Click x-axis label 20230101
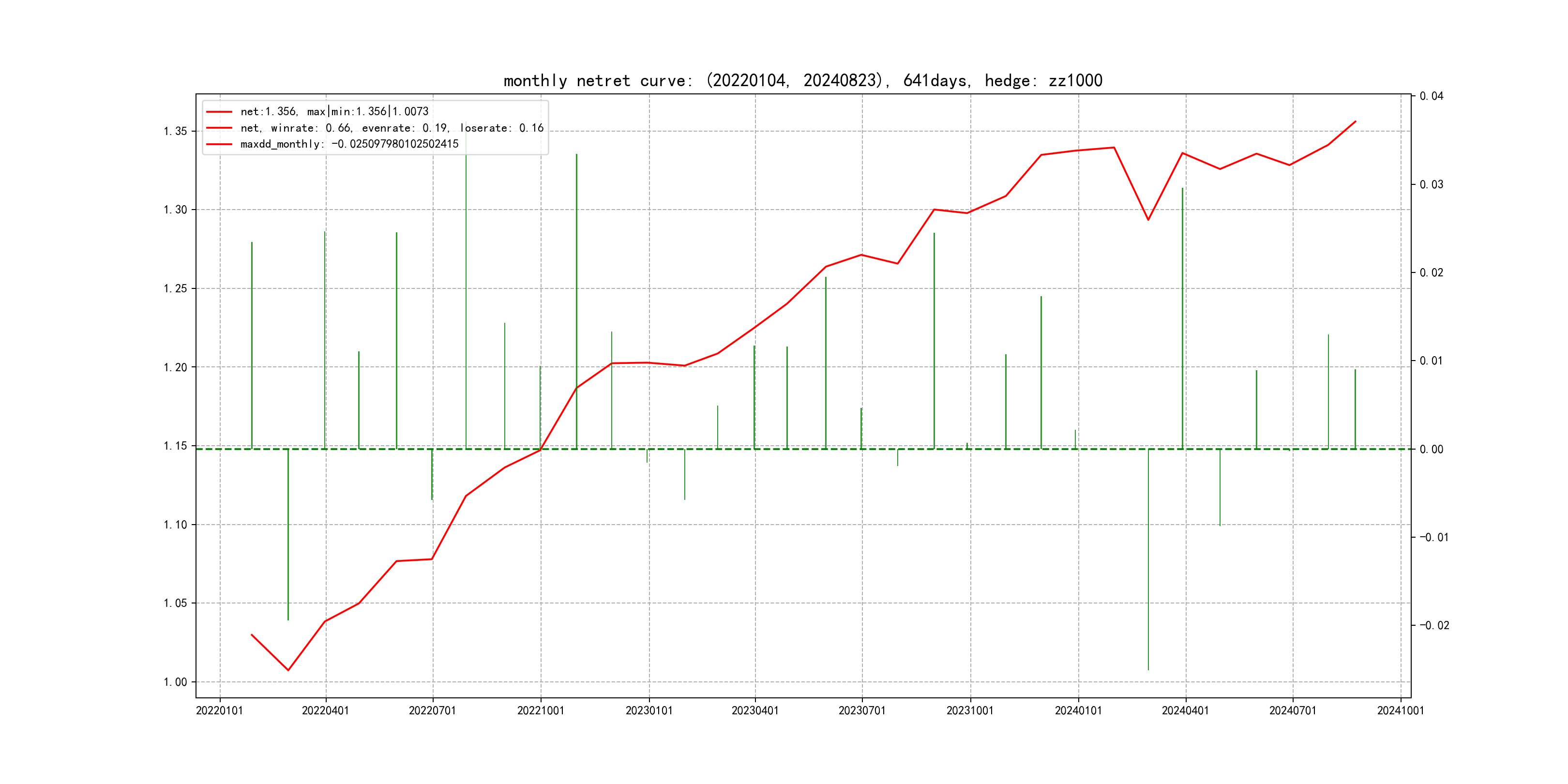The width and height of the screenshot is (1568, 784). point(649,711)
